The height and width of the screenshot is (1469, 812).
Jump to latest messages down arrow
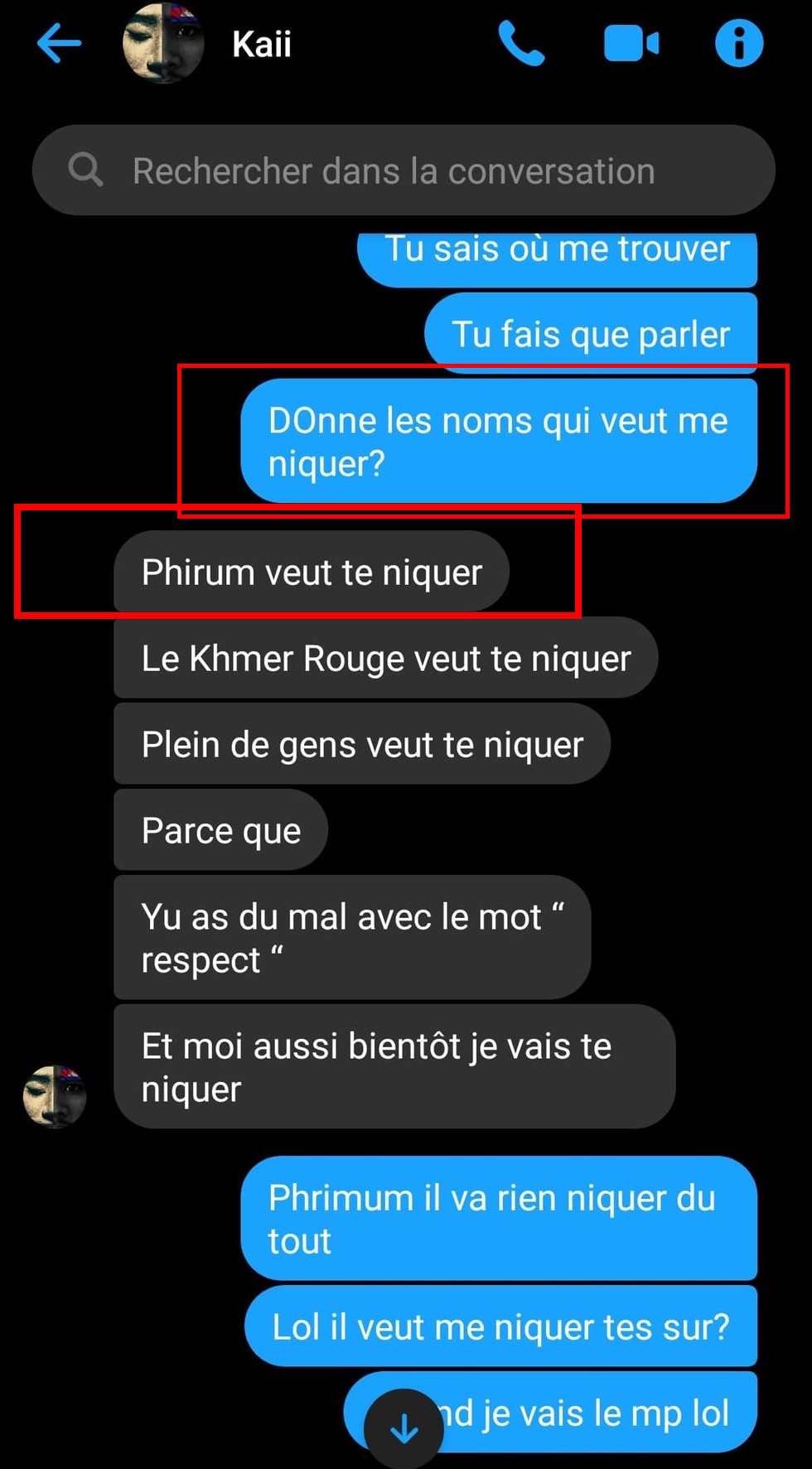click(x=404, y=1428)
